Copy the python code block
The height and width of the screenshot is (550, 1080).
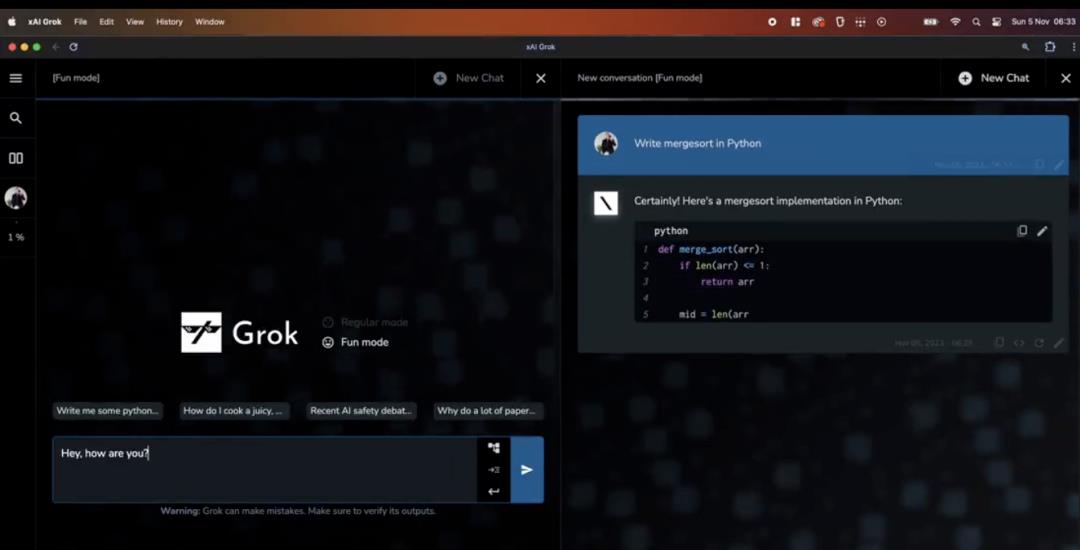[x=1022, y=231]
